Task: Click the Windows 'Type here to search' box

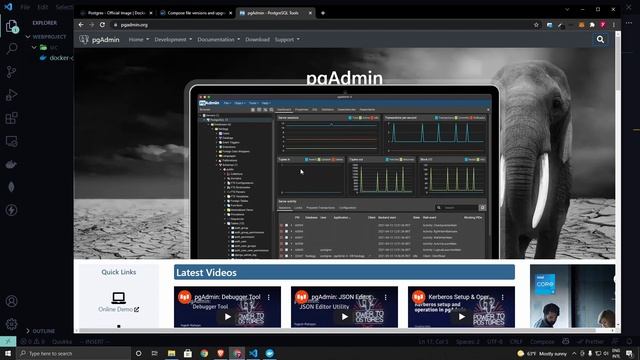Action: click(x=73, y=353)
